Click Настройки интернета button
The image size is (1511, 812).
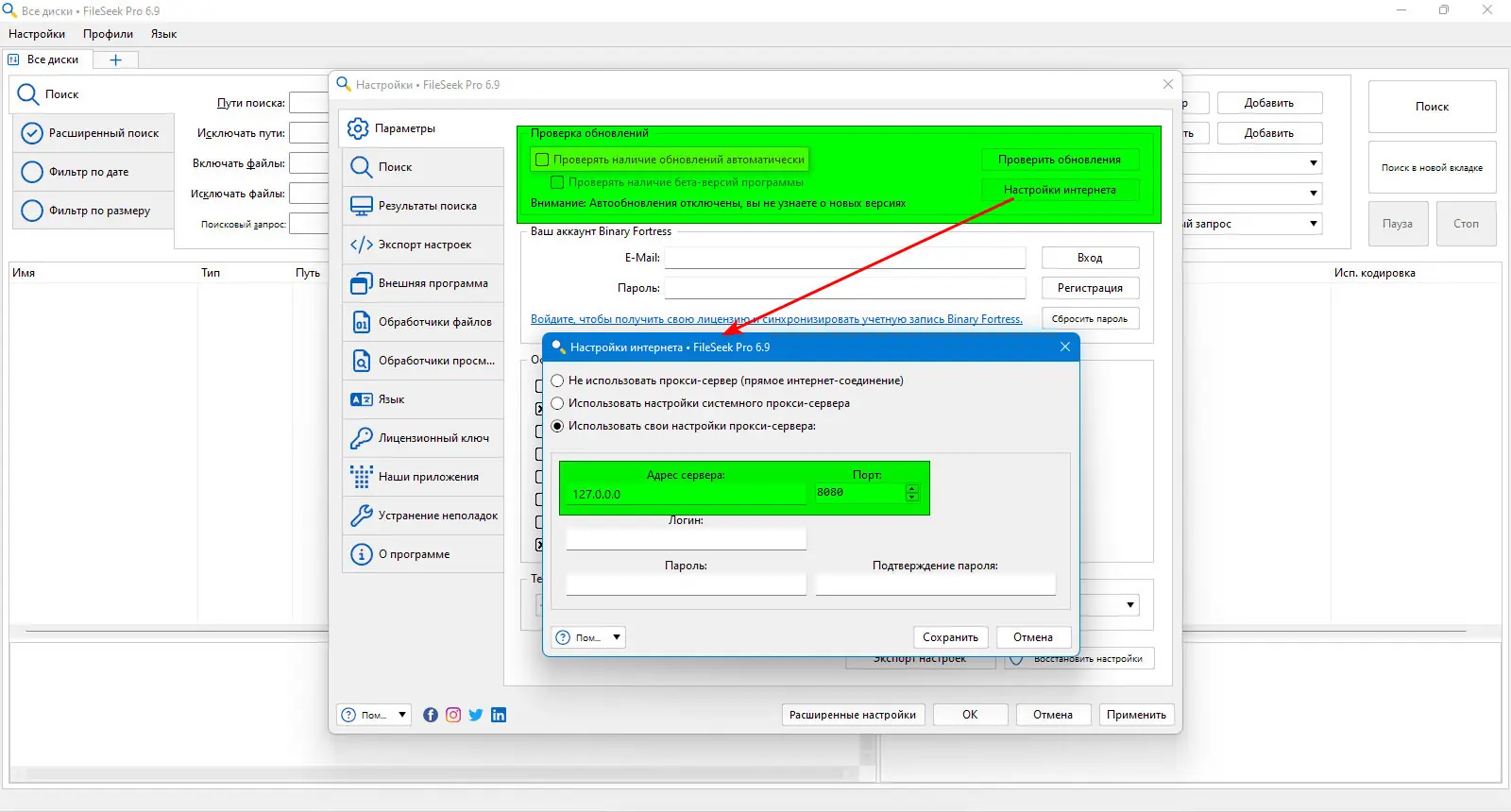(1060, 190)
